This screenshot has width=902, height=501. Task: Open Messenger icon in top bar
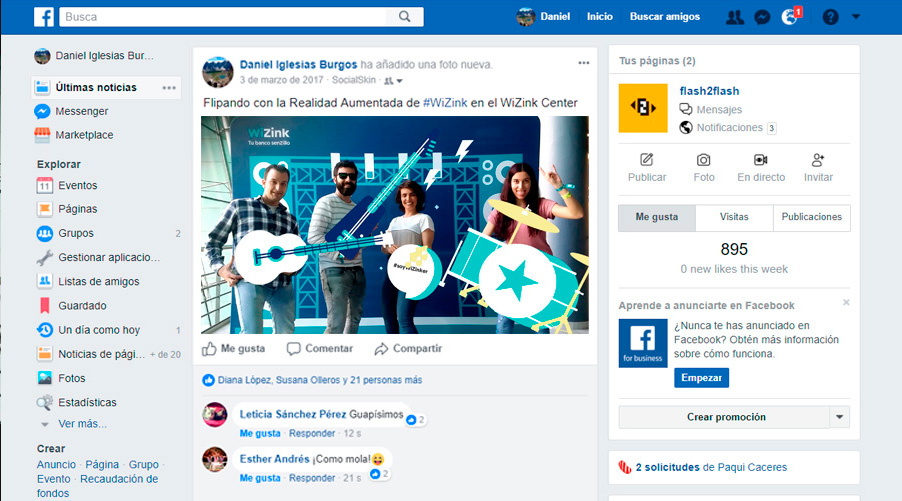click(762, 17)
